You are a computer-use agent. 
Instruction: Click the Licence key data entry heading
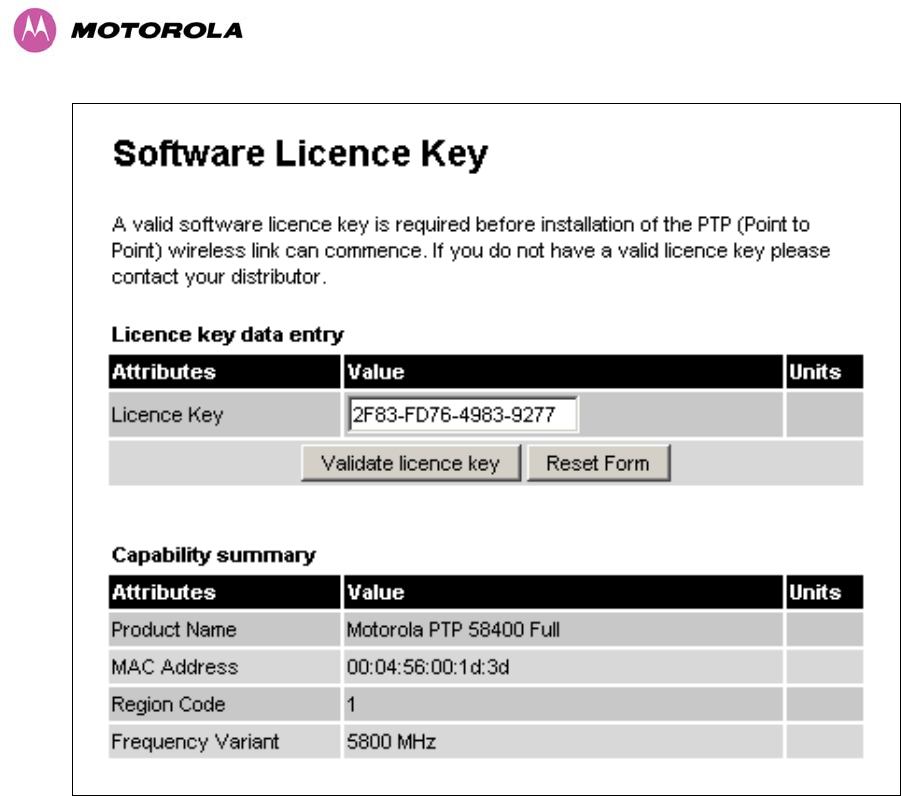(x=228, y=334)
